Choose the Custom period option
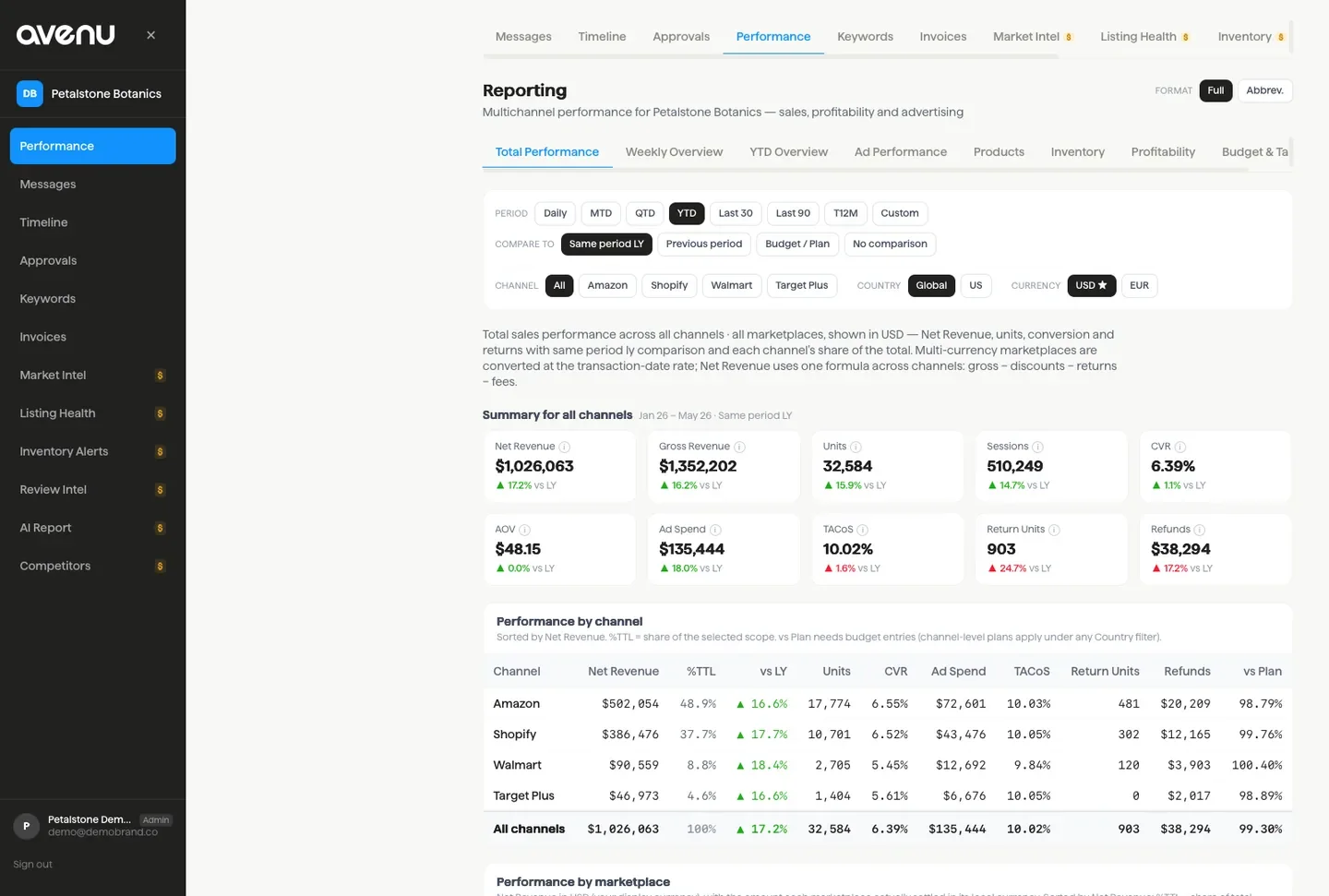The width and height of the screenshot is (1329, 896). coord(900,213)
